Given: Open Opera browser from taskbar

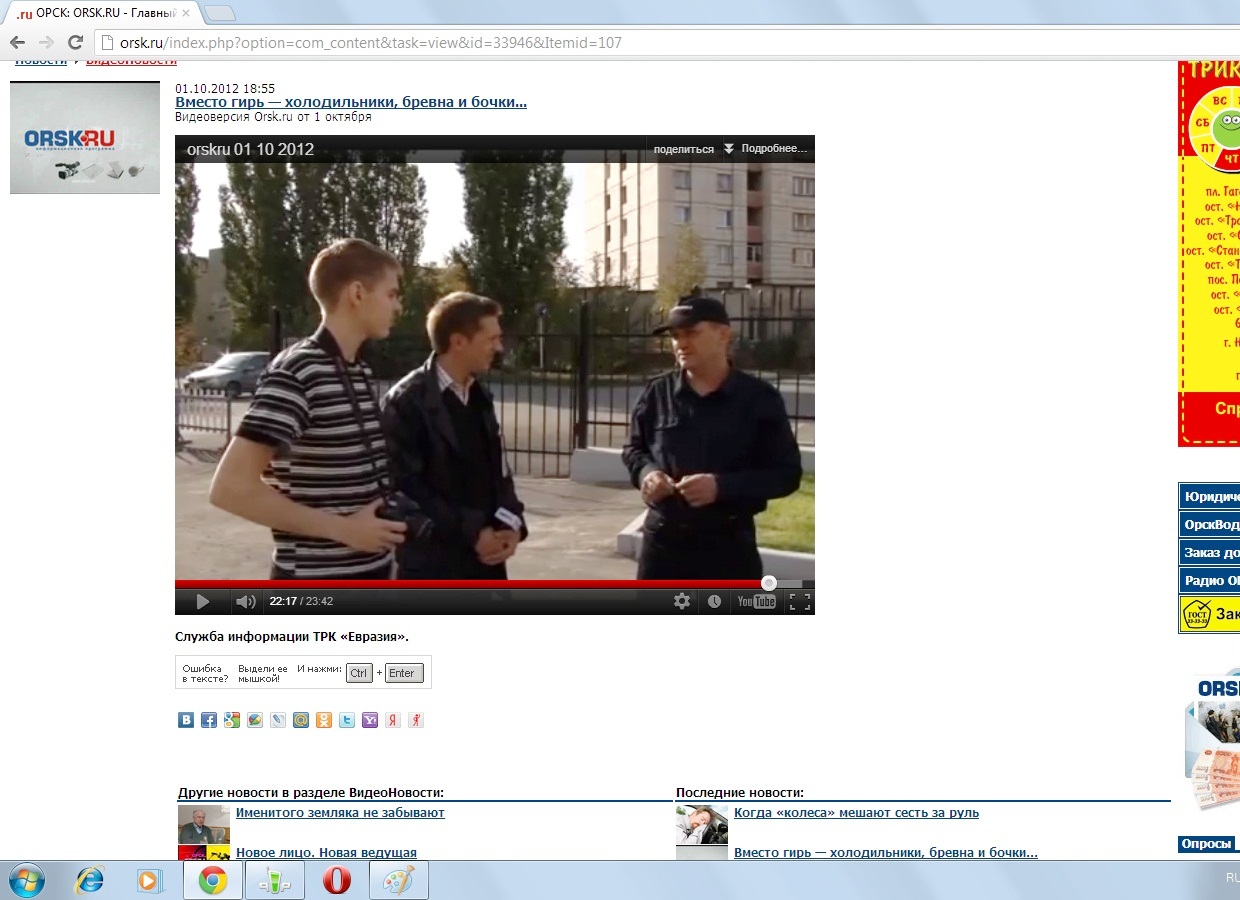Looking at the screenshot, I should pyautogui.click(x=336, y=881).
